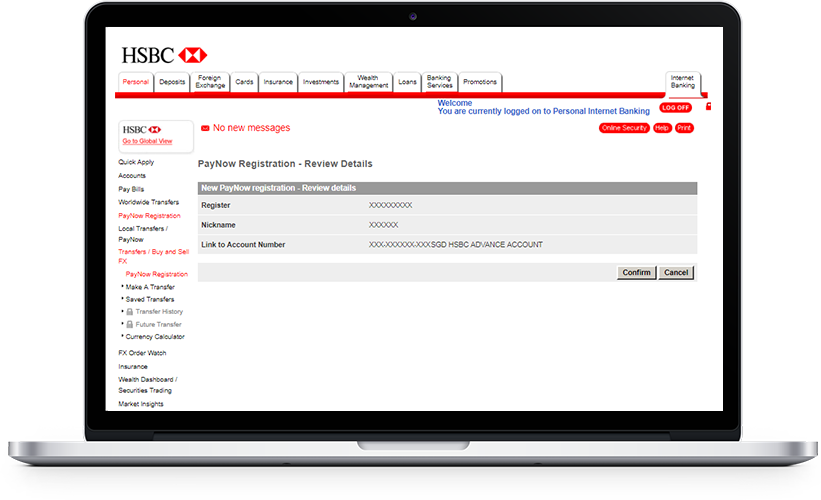Click the New PayNow registration table header

[447, 188]
